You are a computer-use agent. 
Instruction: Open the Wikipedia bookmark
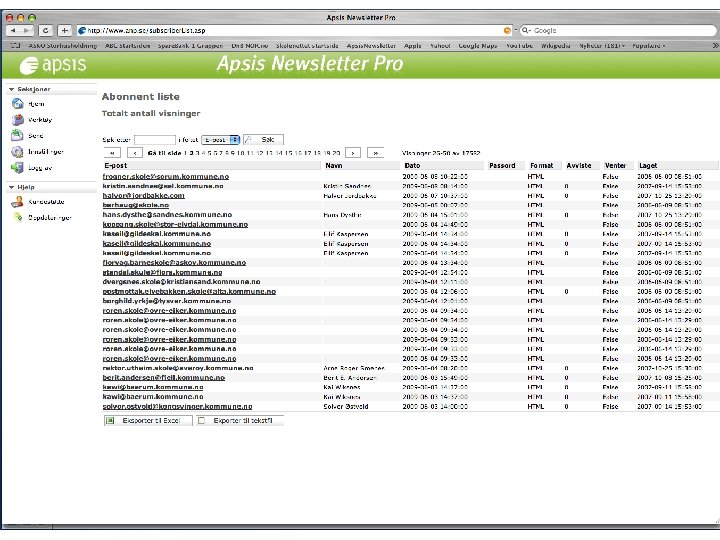pos(555,45)
